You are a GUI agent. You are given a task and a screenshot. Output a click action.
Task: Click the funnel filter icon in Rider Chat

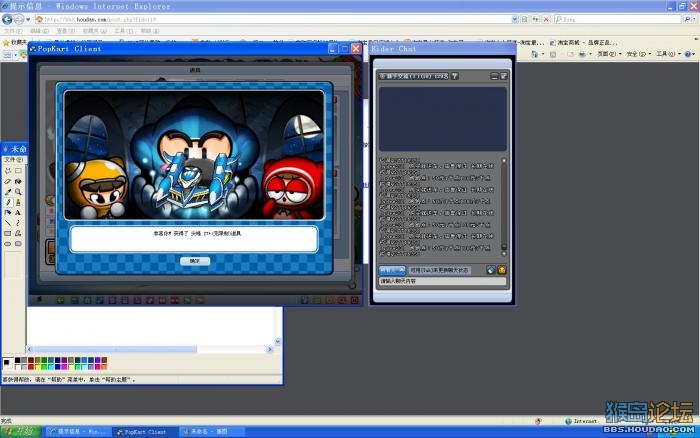click(x=455, y=76)
